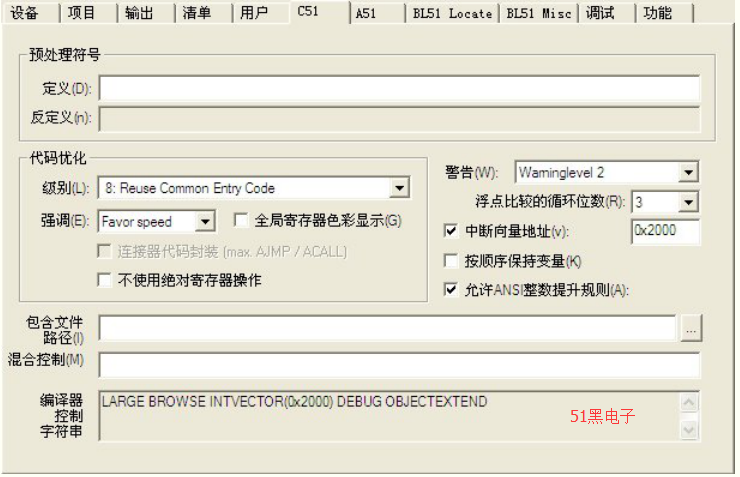Click the 混合控制 input field
The width and height of the screenshot is (740, 477).
pyautogui.click(x=399, y=364)
